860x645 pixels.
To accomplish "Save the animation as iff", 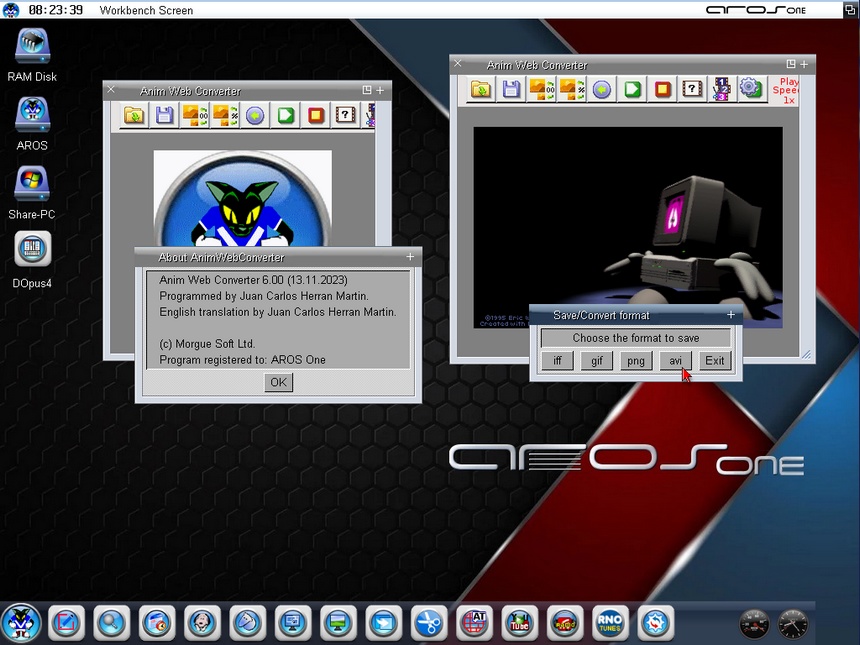I will (557, 360).
